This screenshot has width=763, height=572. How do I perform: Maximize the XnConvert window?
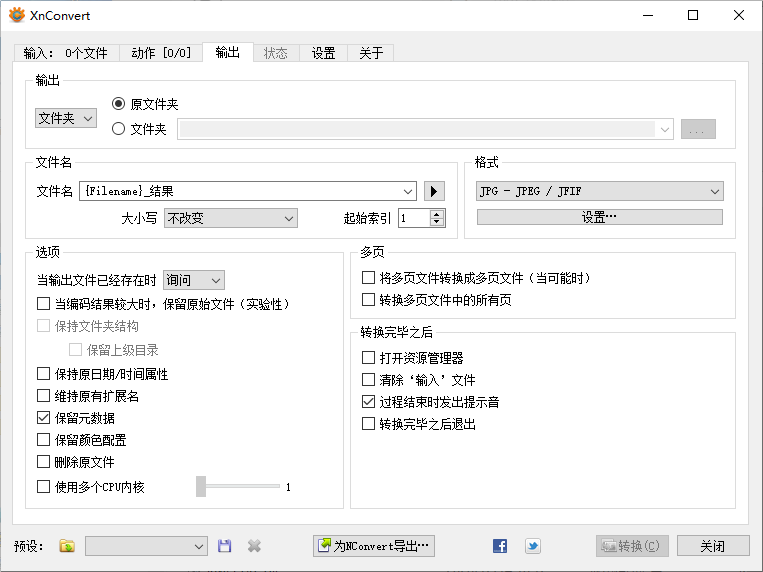[x=693, y=15]
